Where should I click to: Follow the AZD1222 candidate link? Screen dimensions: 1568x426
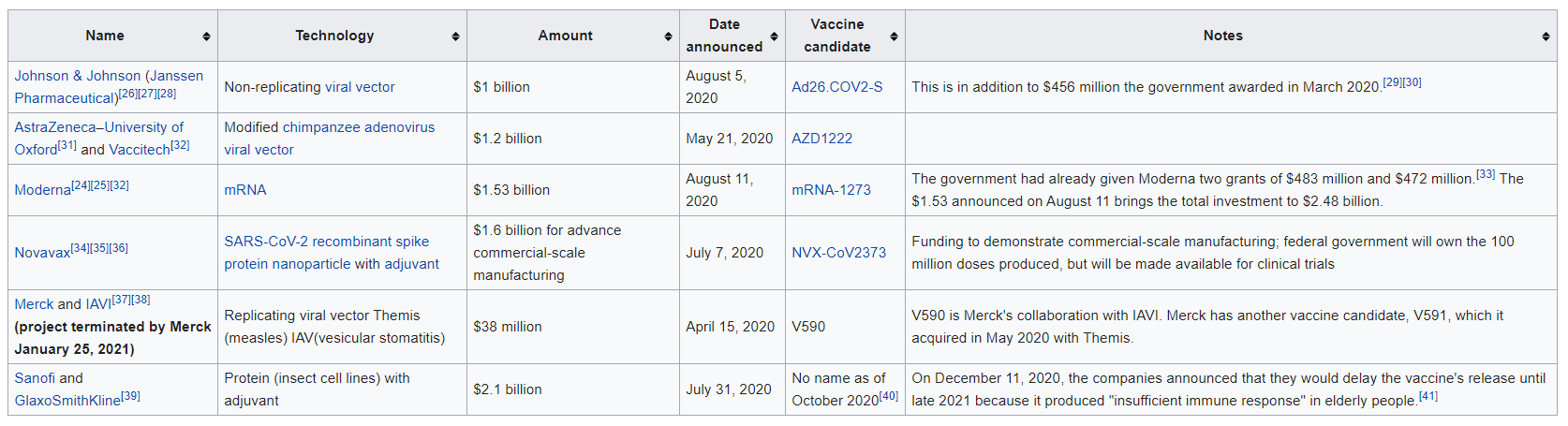coord(821,139)
